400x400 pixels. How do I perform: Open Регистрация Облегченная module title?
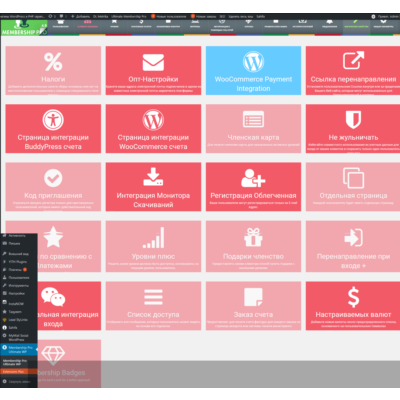(253, 196)
